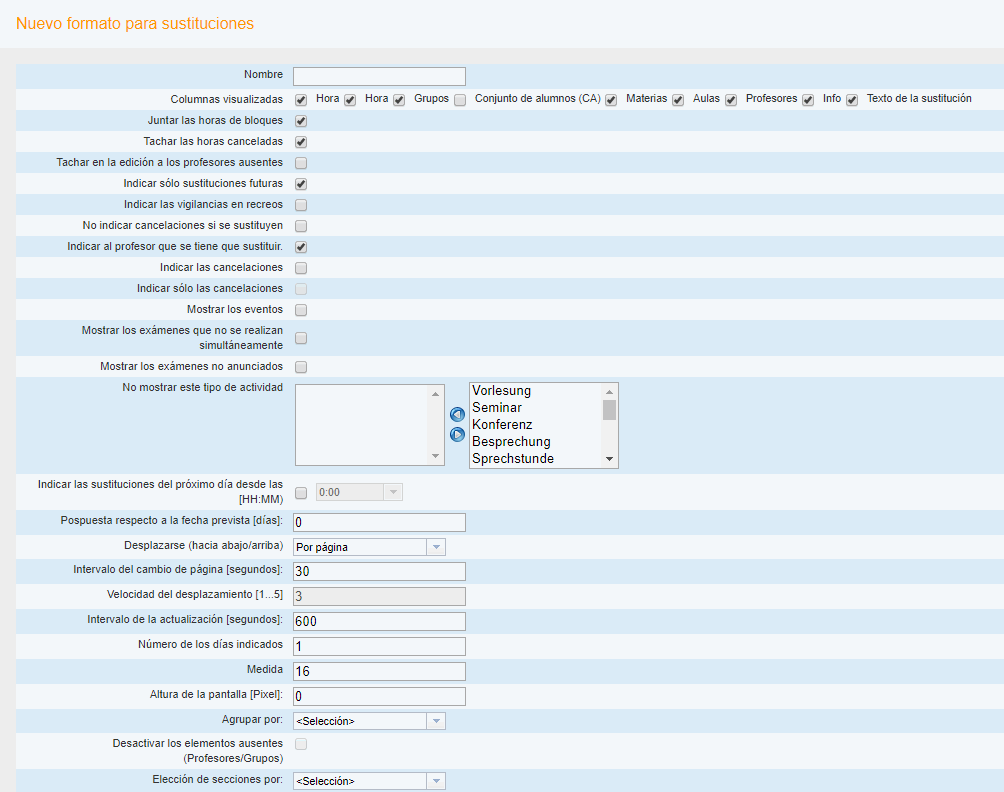Check Mostrar los exámenes no anunciados
Image resolution: width=1004 pixels, height=792 pixels.
(x=301, y=367)
